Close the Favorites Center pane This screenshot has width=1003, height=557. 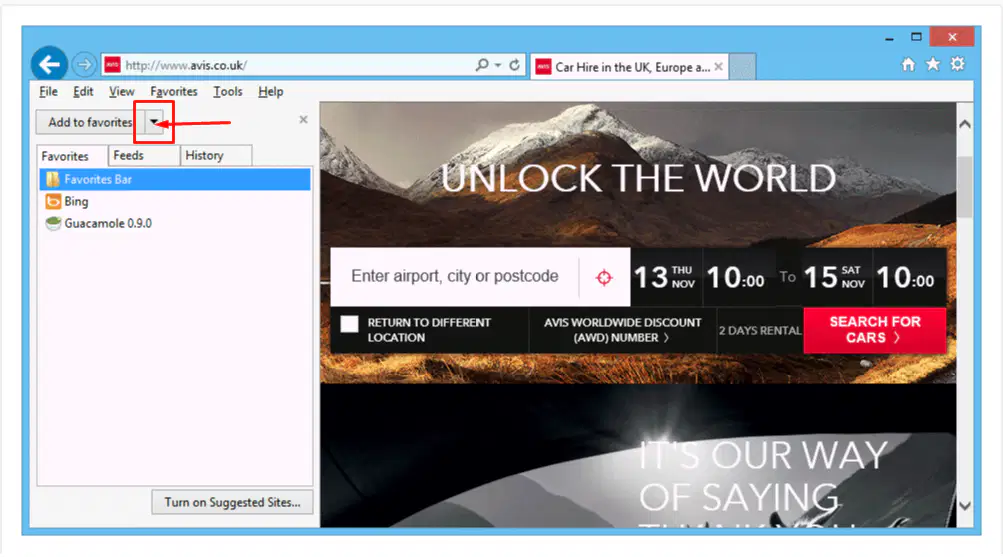(303, 120)
